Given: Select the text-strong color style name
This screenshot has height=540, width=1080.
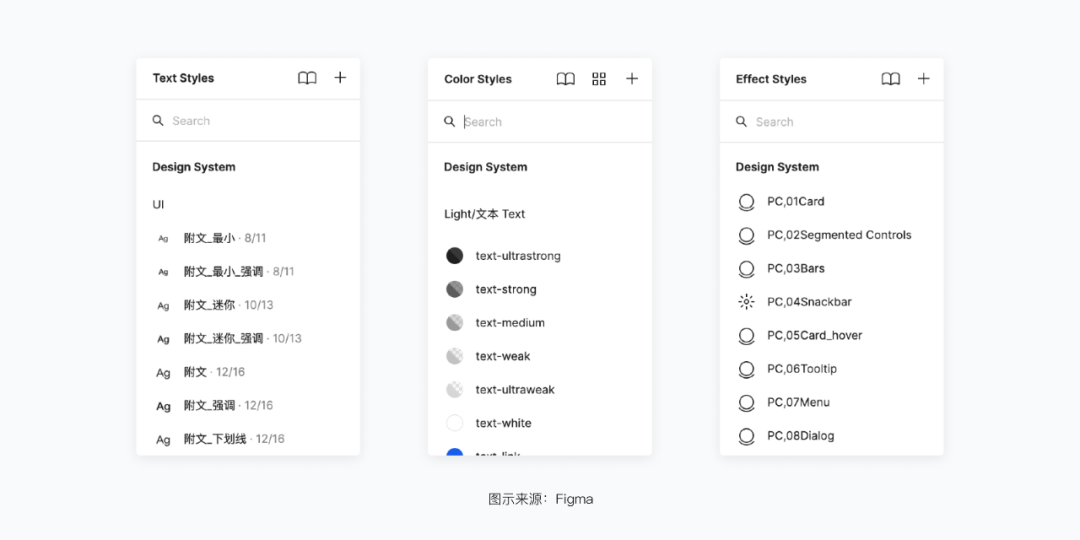Looking at the screenshot, I should [x=506, y=289].
